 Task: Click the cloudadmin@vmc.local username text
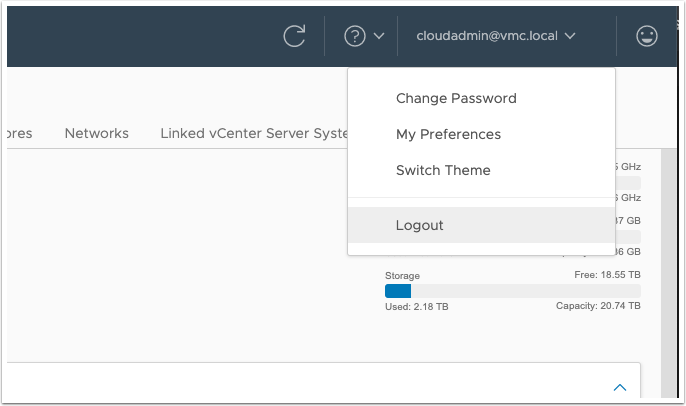(487, 36)
